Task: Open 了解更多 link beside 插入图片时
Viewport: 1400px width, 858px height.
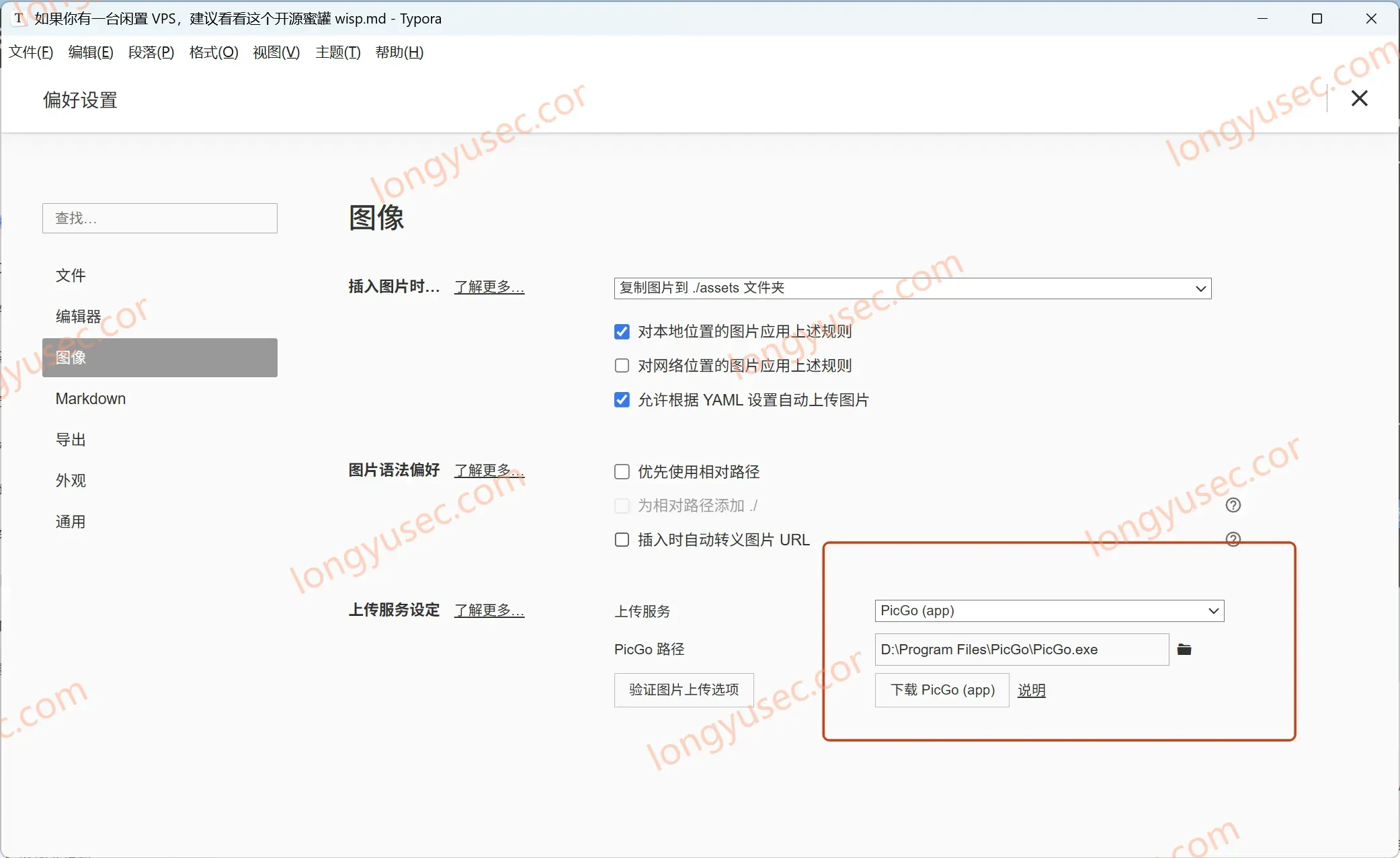Action: [489, 287]
